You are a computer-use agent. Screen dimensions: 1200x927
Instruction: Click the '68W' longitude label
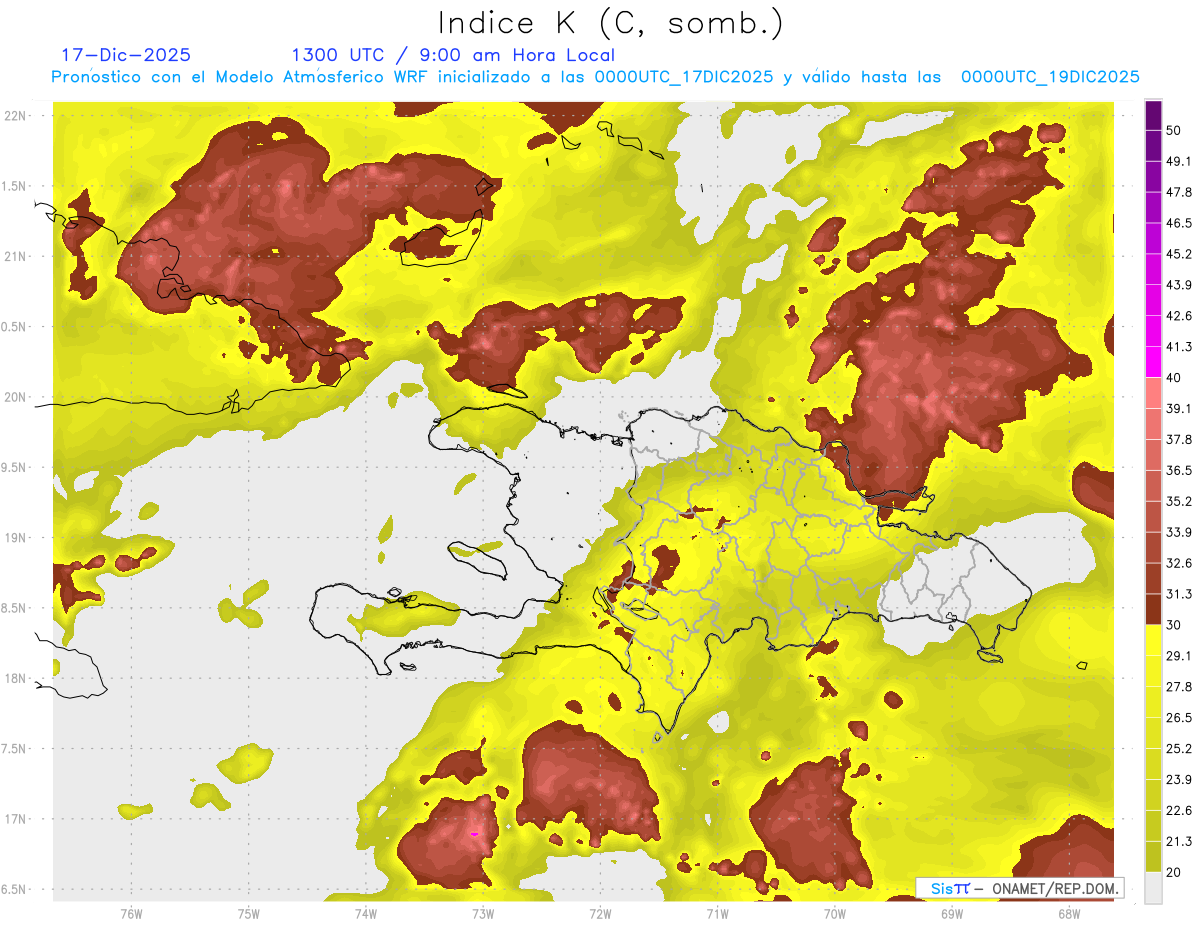coord(1069,913)
